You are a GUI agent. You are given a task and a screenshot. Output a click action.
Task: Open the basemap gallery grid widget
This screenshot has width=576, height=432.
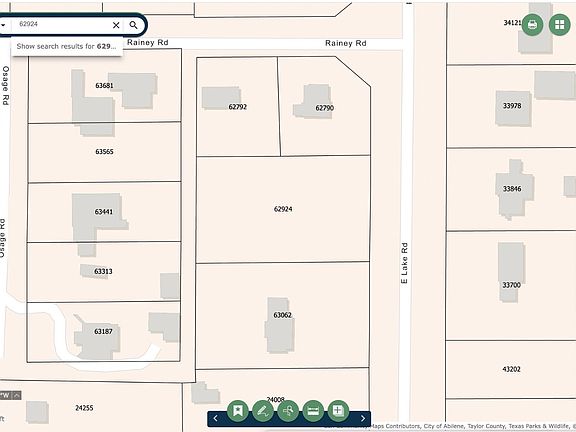click(559, 25)
